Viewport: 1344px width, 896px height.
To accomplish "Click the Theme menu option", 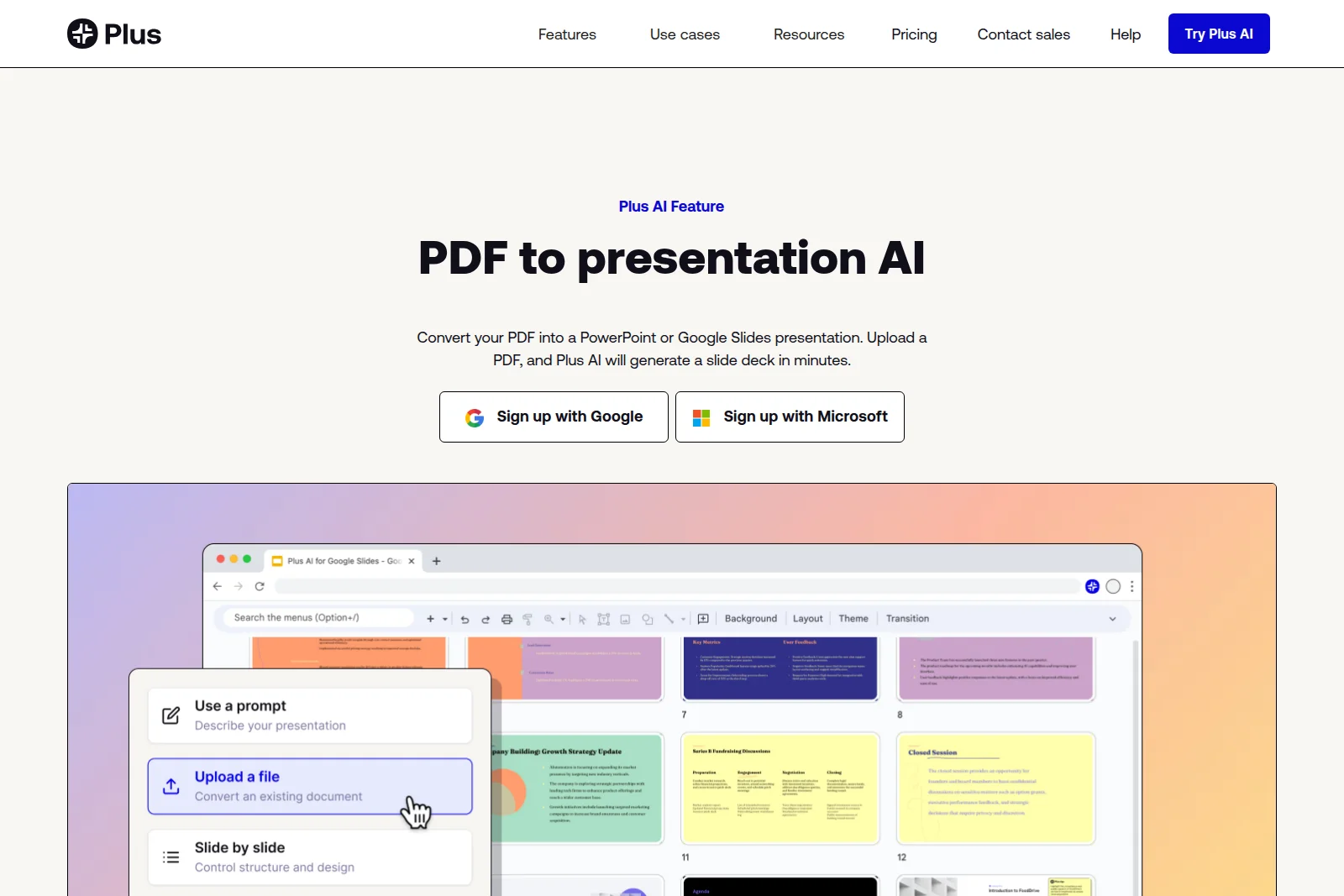I will click(853, 618).
